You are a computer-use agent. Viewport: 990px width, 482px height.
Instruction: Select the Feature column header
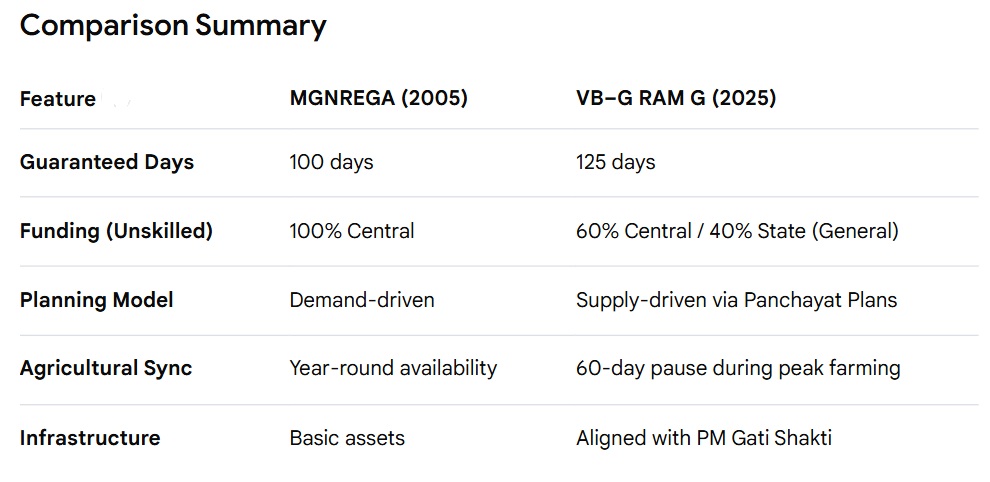[x=58, y=99]
